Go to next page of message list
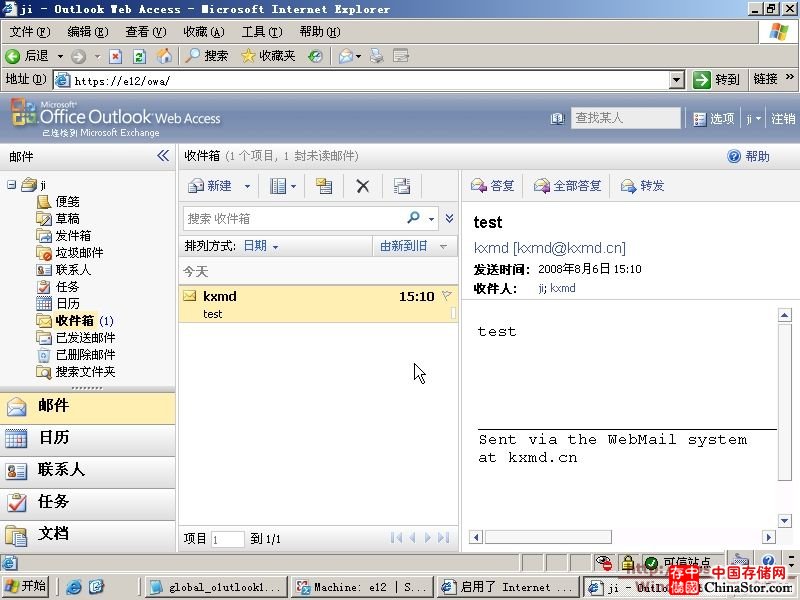The image size is (800, 600). coord(428,538)
